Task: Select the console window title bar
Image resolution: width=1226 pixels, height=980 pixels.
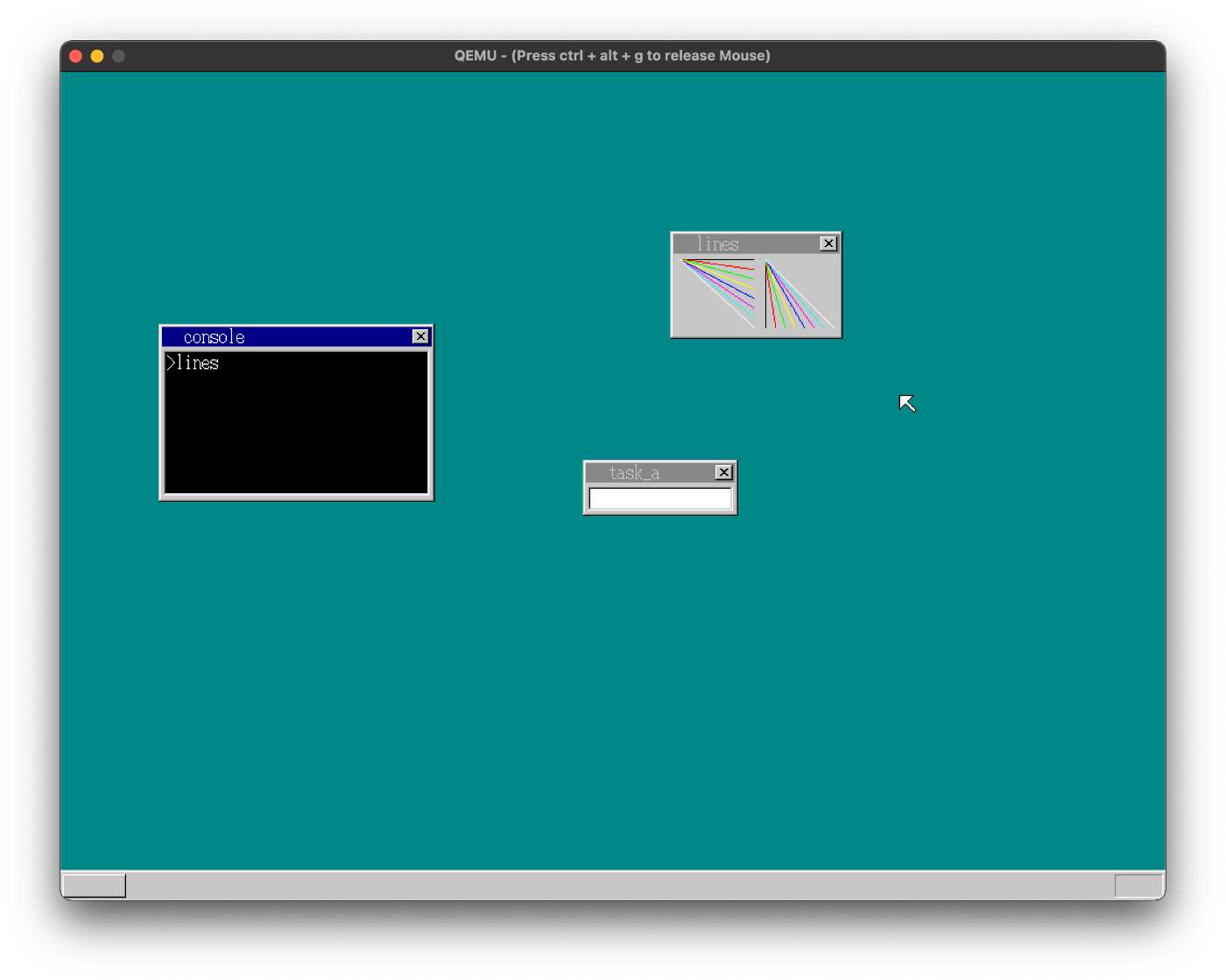Action: (x=296, y=337)
